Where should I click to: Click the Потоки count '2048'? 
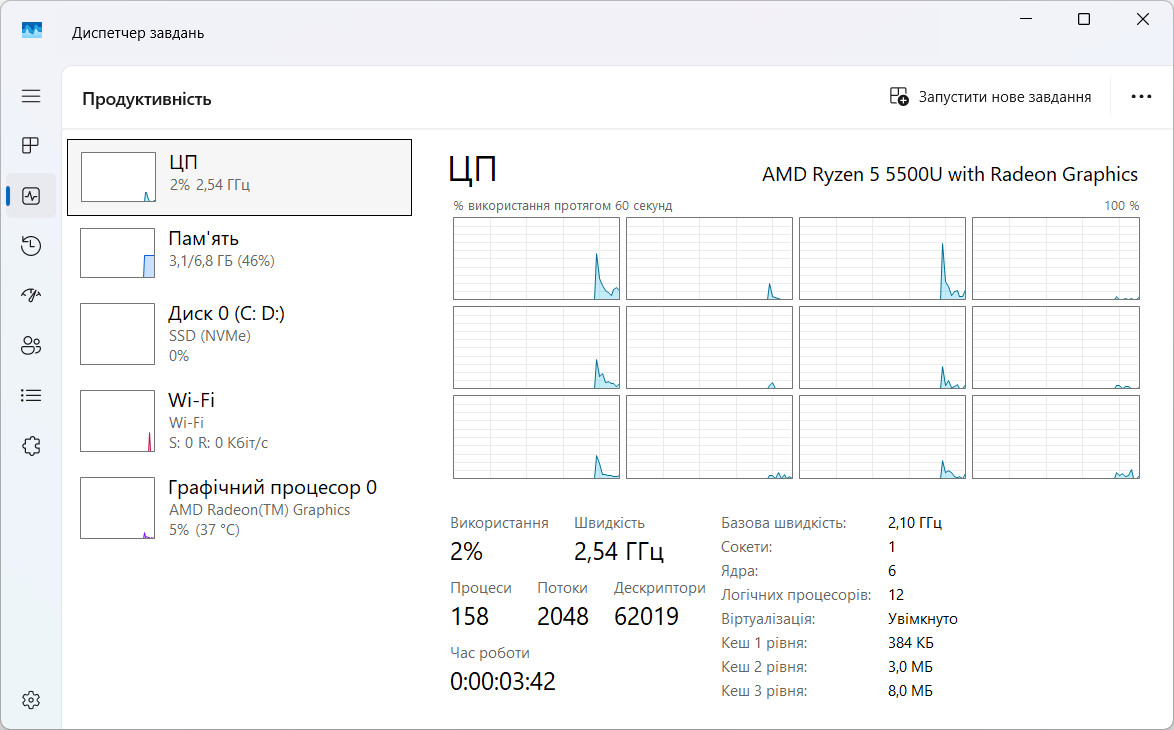tap(562, 616)
